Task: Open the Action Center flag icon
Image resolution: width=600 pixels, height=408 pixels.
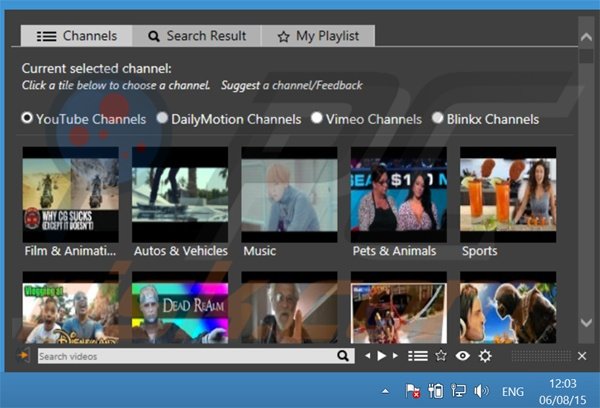Action: point(412,391)
